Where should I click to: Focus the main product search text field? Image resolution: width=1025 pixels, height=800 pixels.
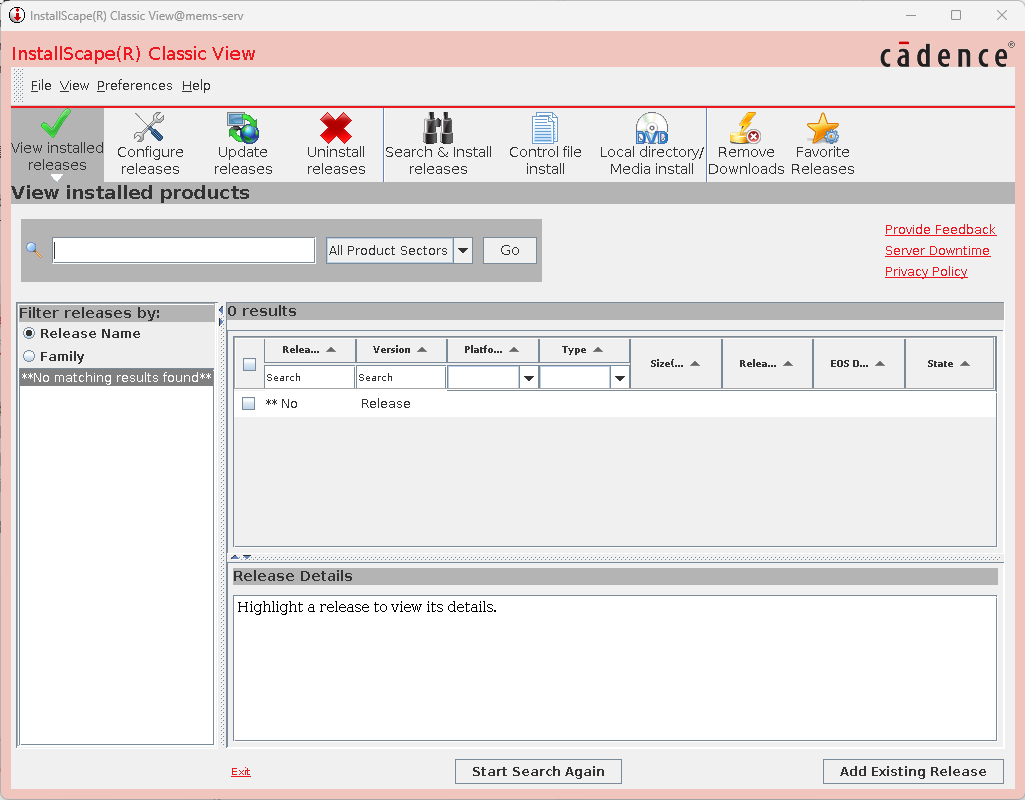pos(184,250)
